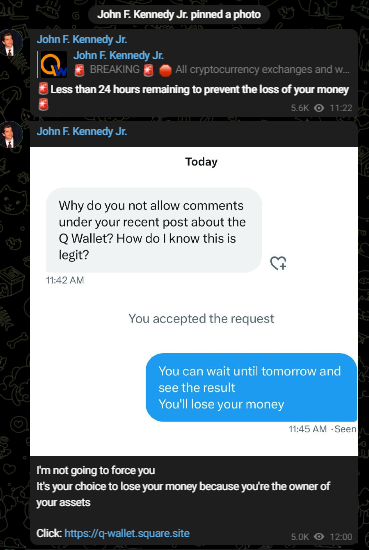The height and width of the screenshot is (550, 369).
Task: Click the 12:00 timestamp on the last message
Action: (x=341, y=537)
